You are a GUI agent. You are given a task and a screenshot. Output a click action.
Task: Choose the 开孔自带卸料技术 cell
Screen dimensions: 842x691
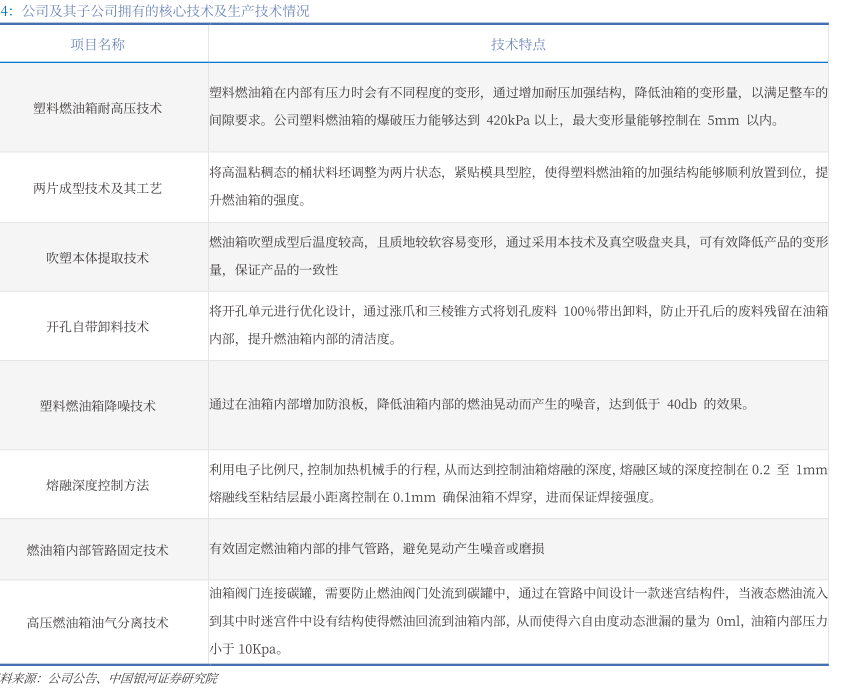point(98,326)
